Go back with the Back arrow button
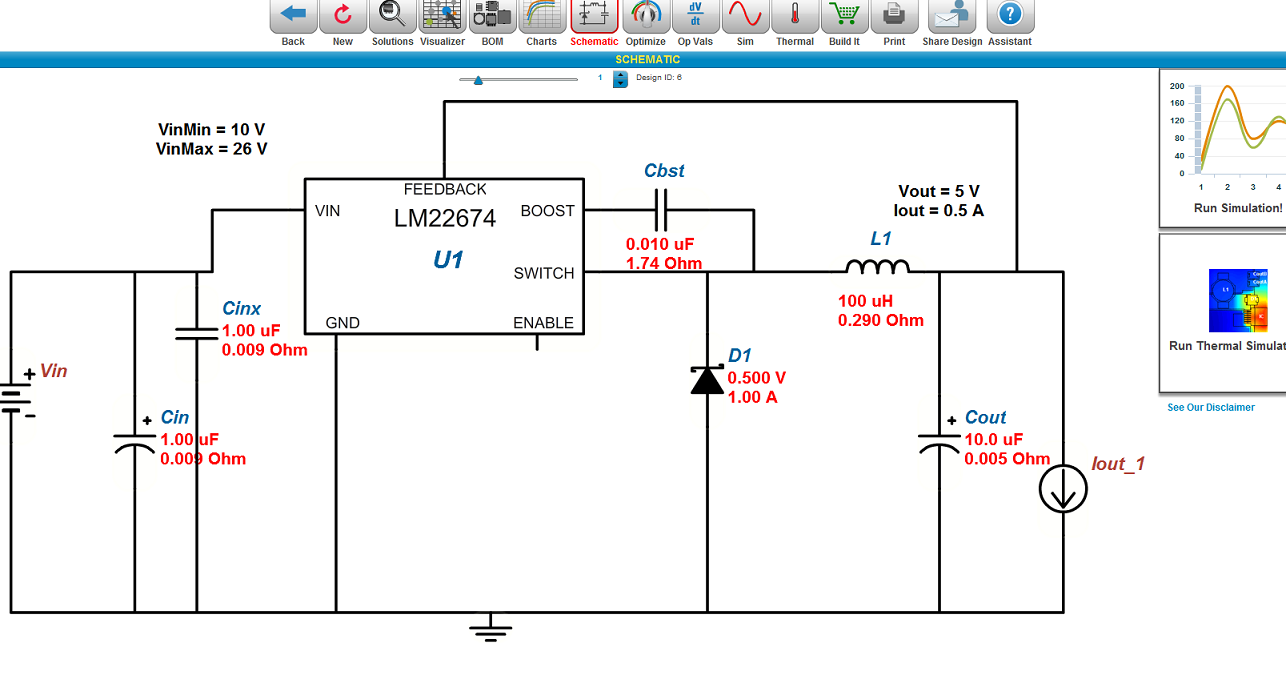The image size is (1286, 675). coord(293,17)
